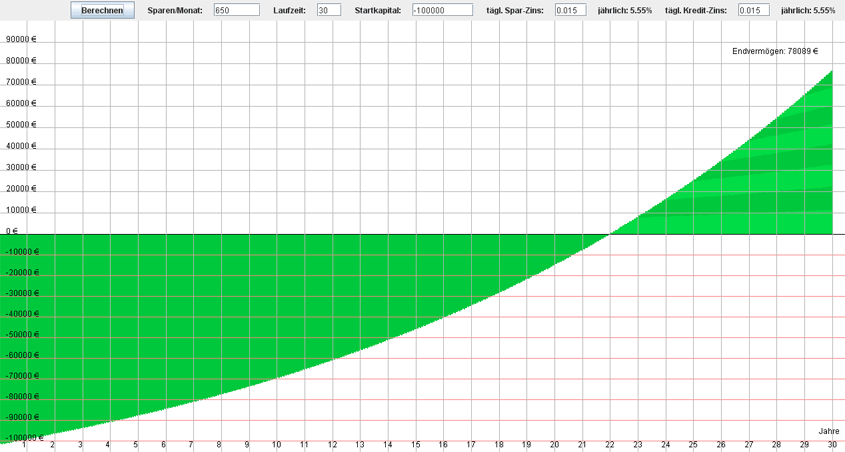Focus the Sparen/Monat input field
This screenshot has height=452, width=845.
[x=236, y=10]
